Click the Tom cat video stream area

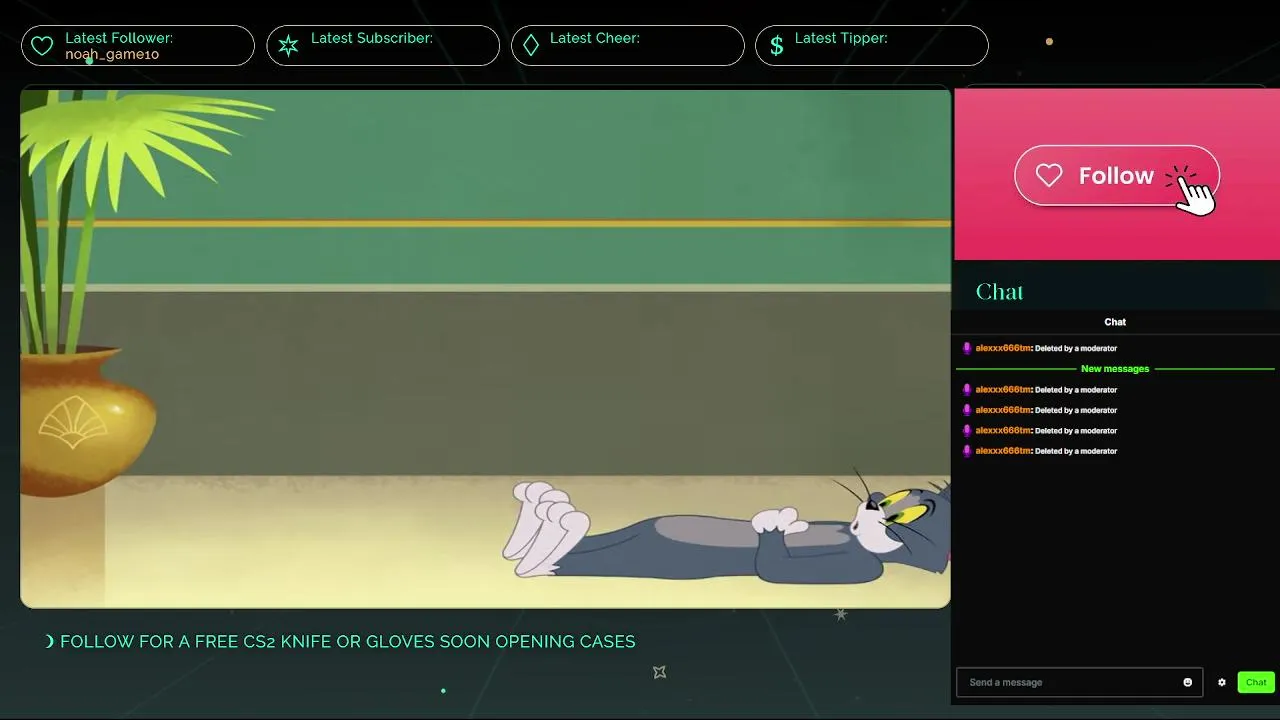click(485, 348)
